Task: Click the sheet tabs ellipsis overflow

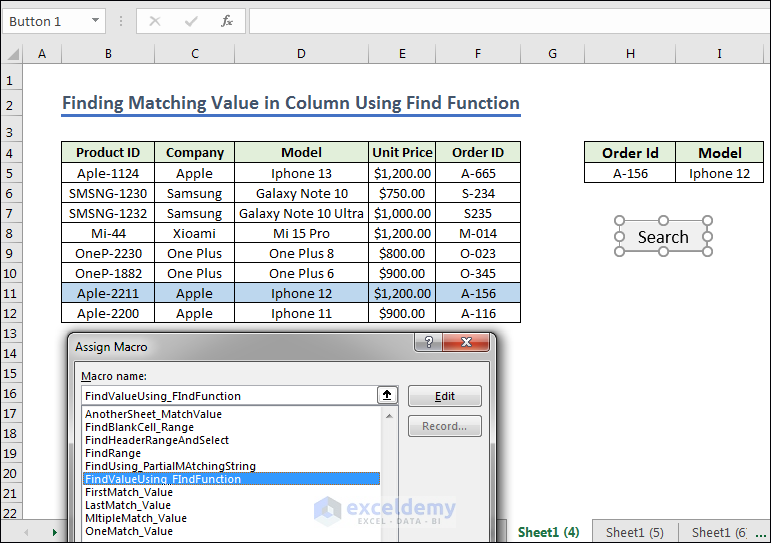Action: [x=760, y=533]
